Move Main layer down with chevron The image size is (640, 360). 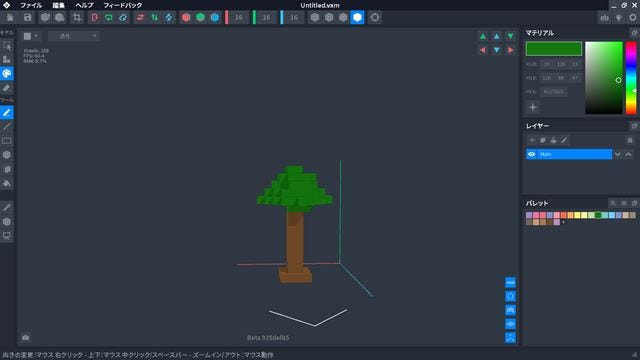(618, 154)
